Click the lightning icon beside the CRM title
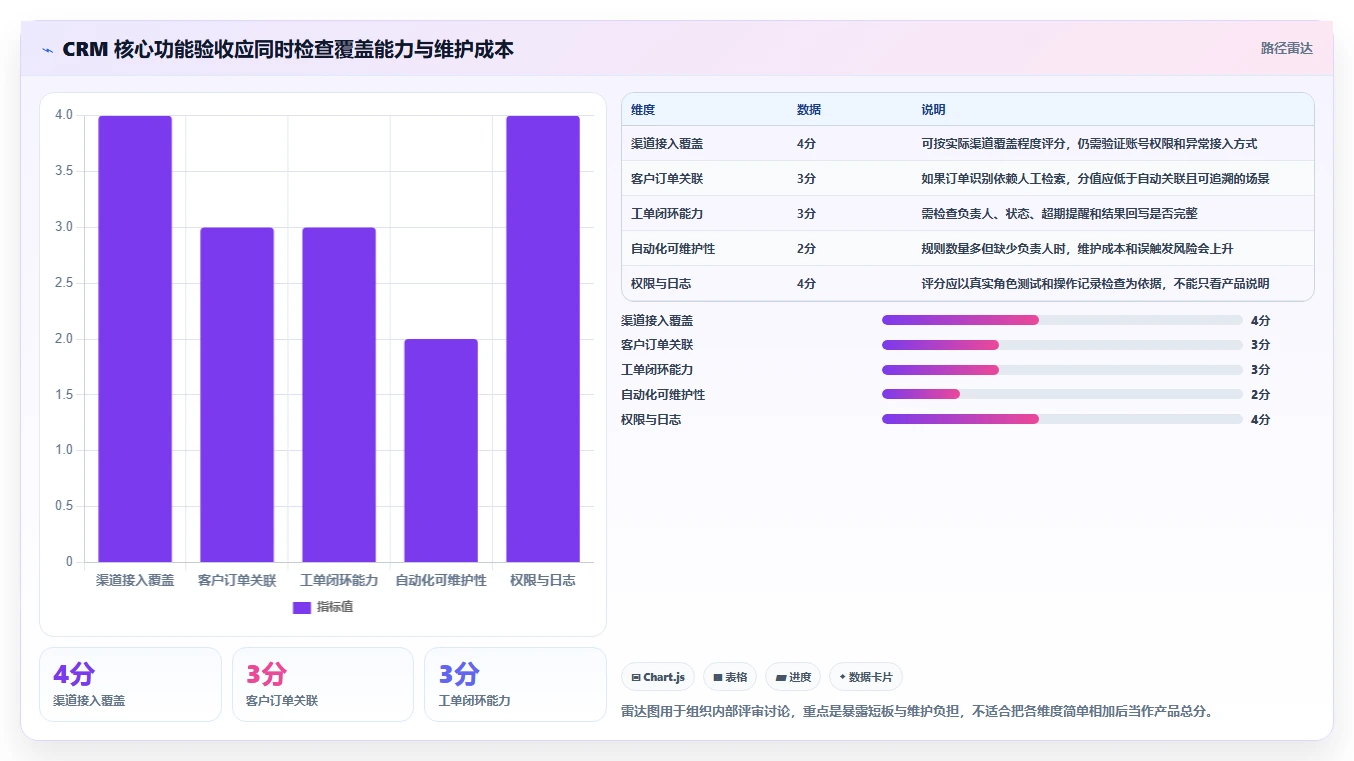This screenshot has height=761, width=1354. pos(48,50)
